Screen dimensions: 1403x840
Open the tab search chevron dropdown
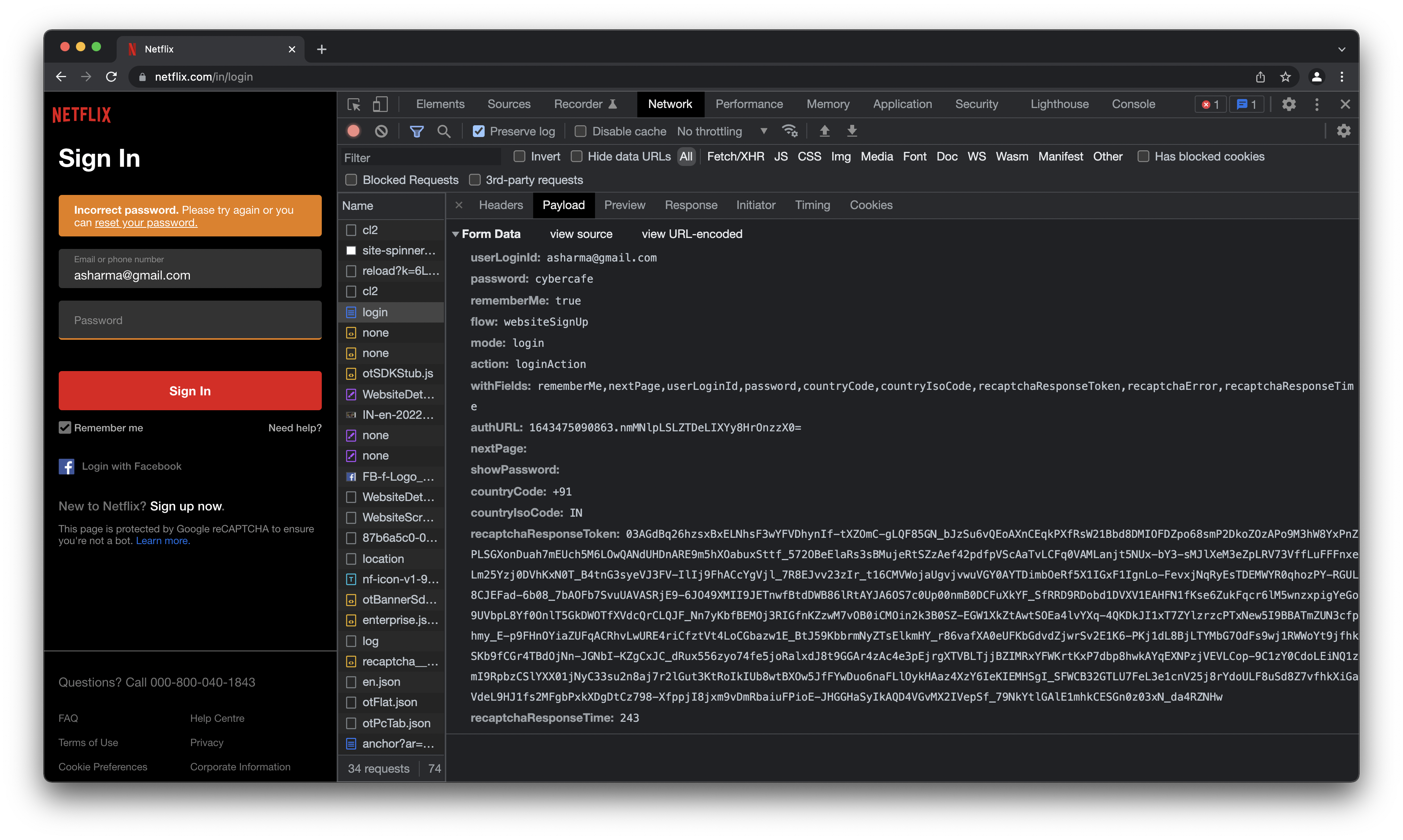[x=1341, y=49]
